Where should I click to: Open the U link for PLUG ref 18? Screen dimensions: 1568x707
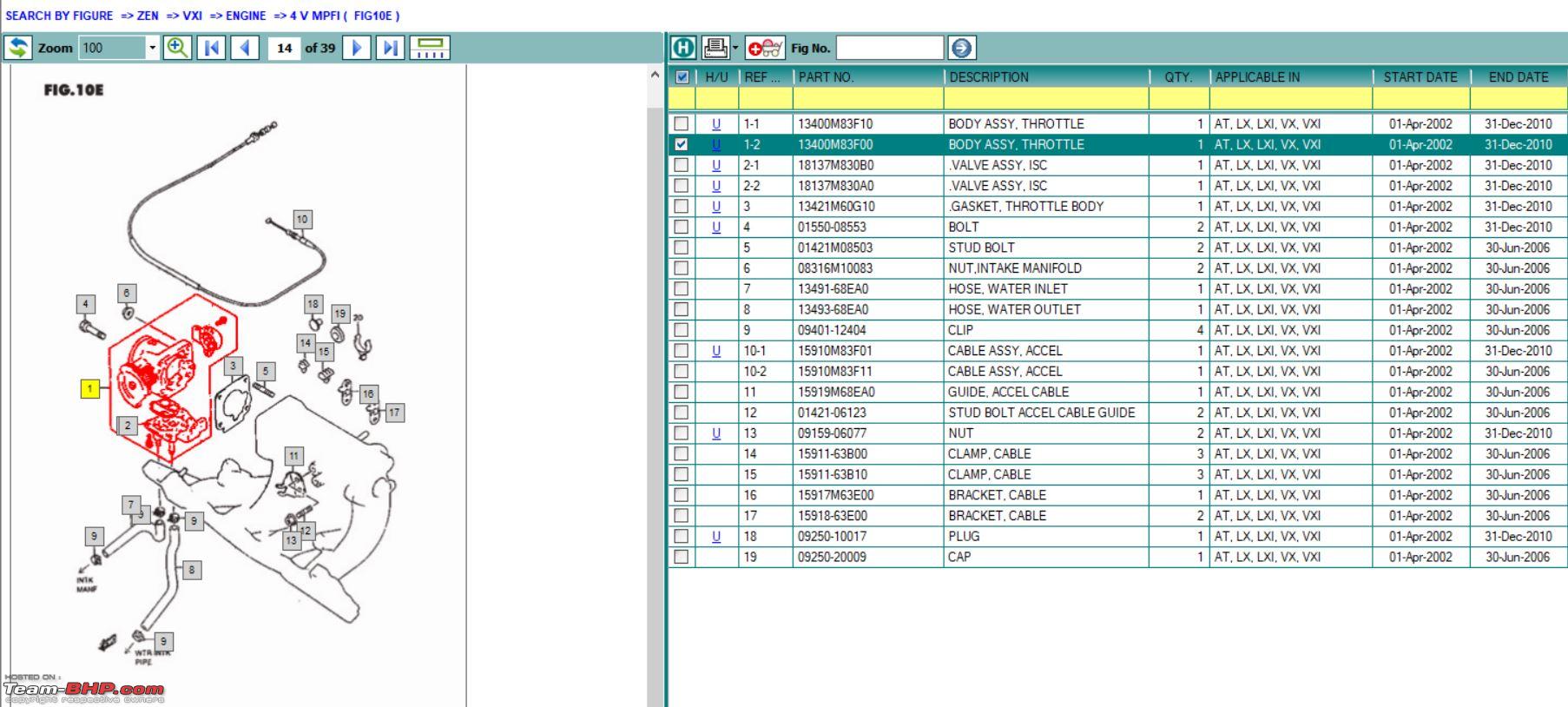point(716,536)
